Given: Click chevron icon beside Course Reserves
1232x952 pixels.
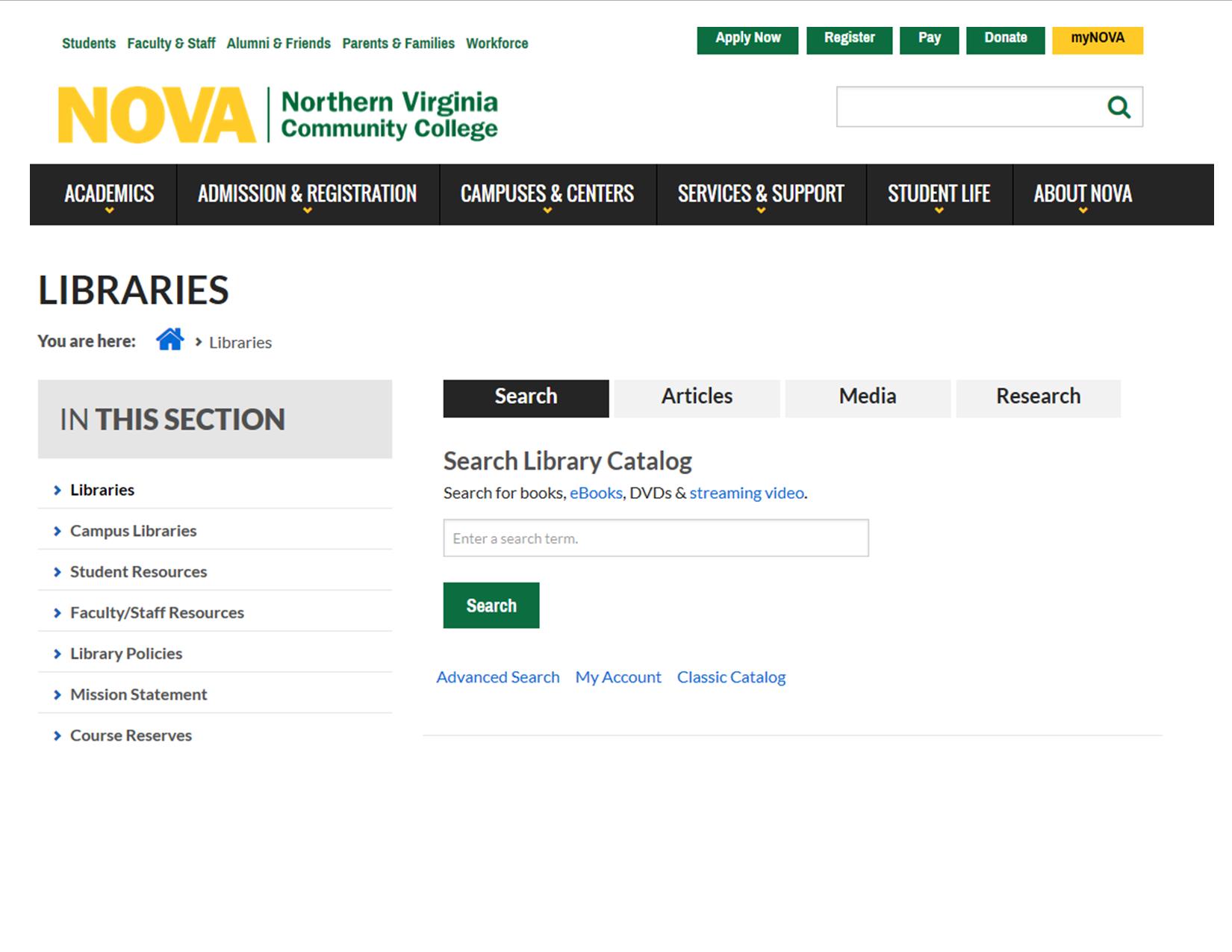Looking at the screenshot, I should [x=57, y=736].
